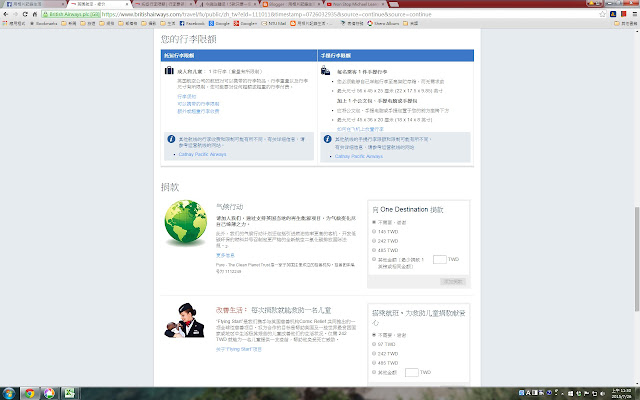This screenshot has width=640, height=400.
Task: Reload the page with the refresh icon
Action: pyautogui.click(x=25, y=14)
